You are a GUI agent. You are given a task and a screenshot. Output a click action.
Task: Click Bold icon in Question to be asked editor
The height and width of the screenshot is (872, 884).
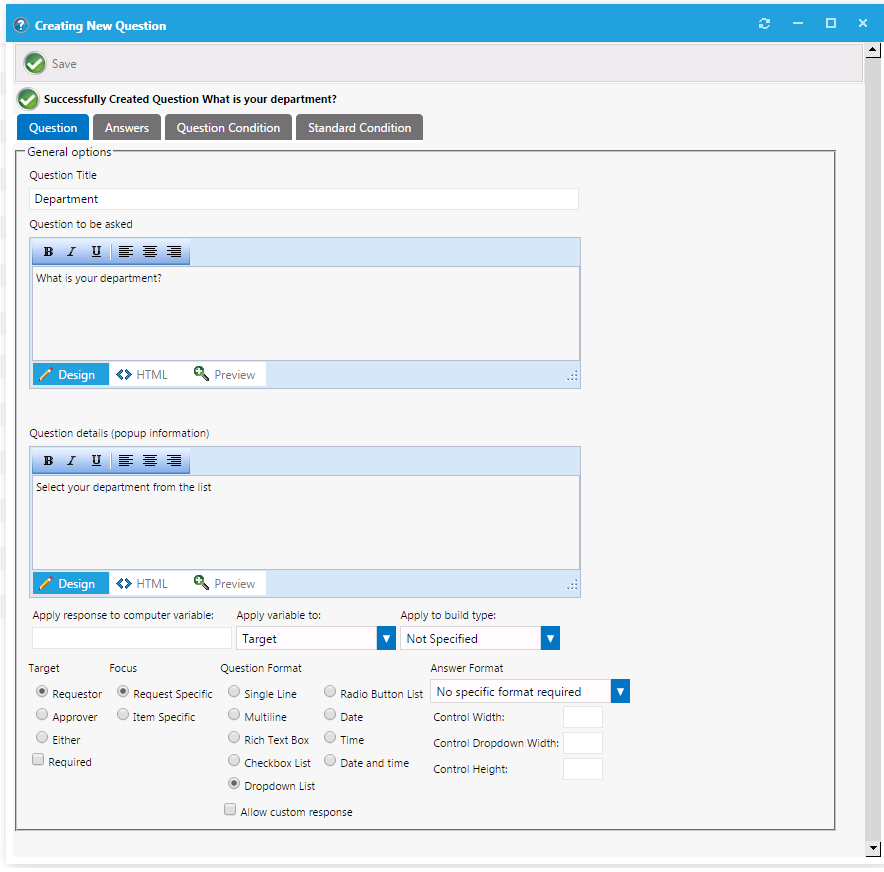(48, 252)
